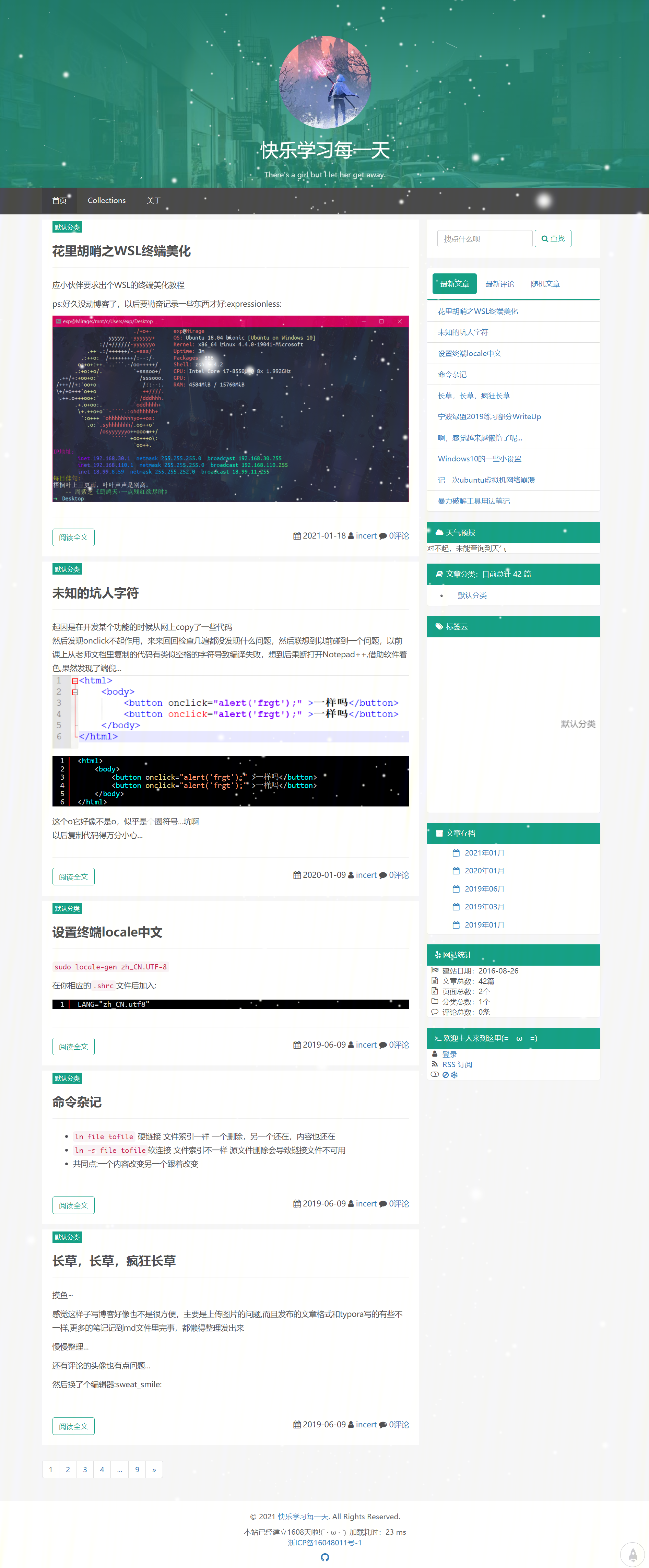Click the GitHub icon in footer

[324, 1557]
